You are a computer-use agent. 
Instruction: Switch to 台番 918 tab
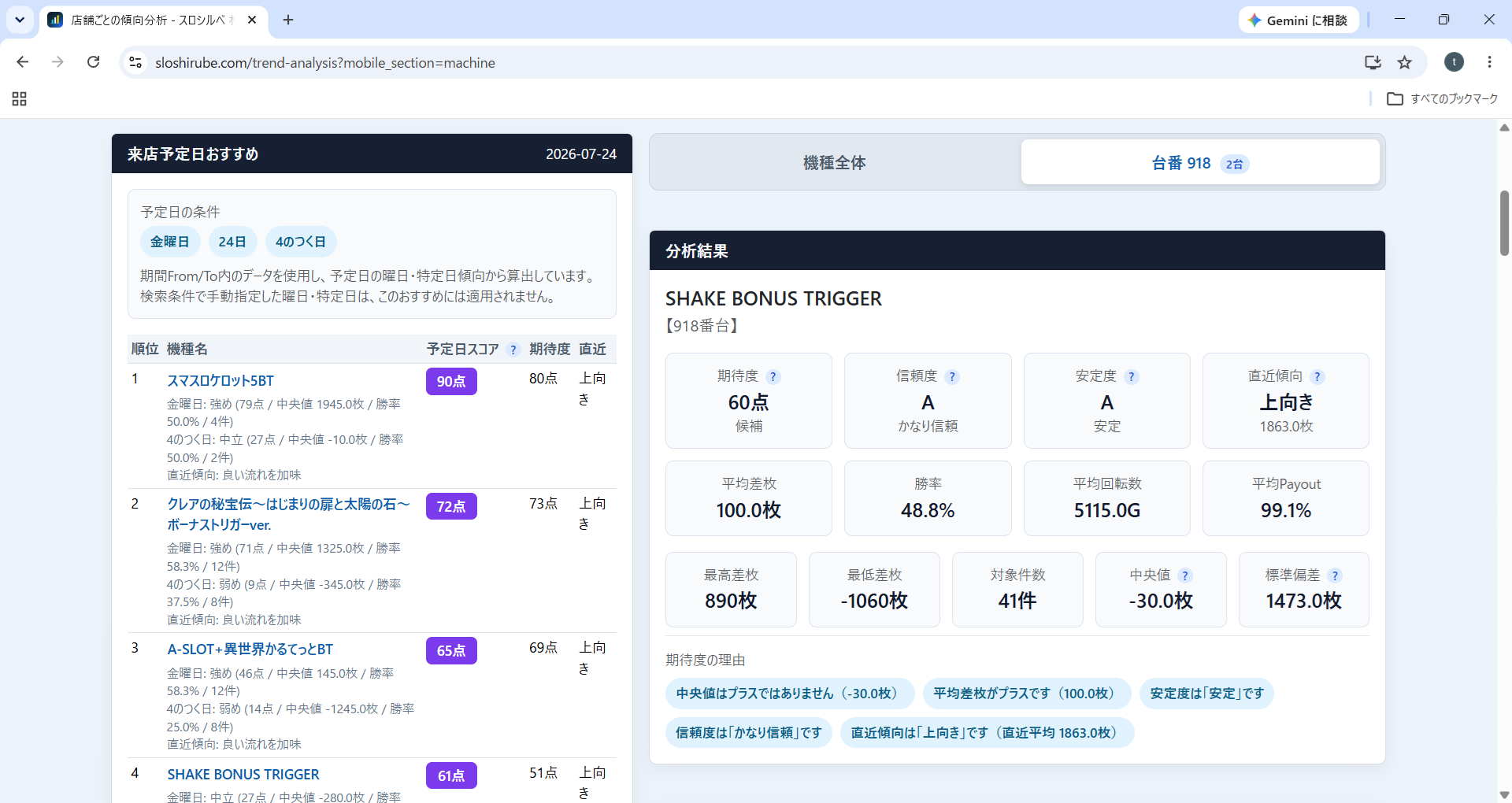(x=1200, y=162)
